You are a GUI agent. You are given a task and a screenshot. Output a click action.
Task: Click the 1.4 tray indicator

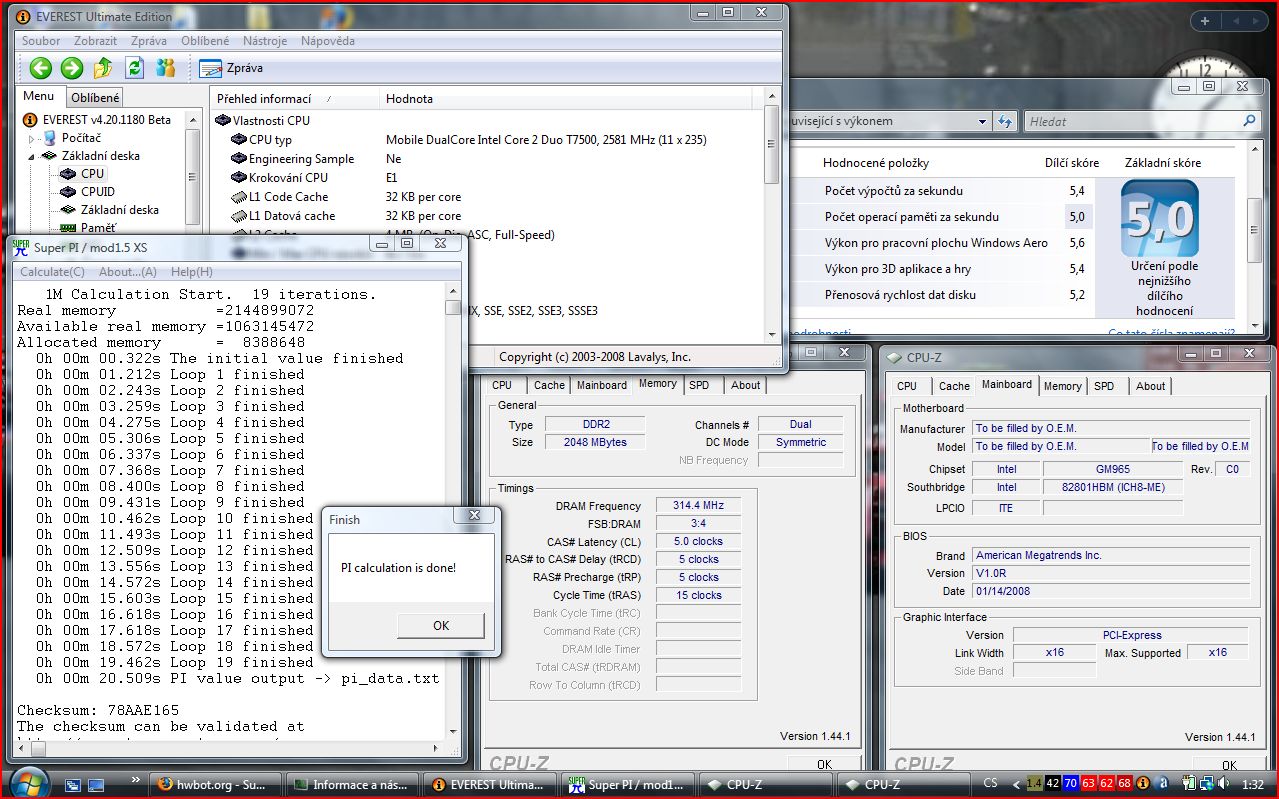pyautogui.click(x=1034, y=784)
